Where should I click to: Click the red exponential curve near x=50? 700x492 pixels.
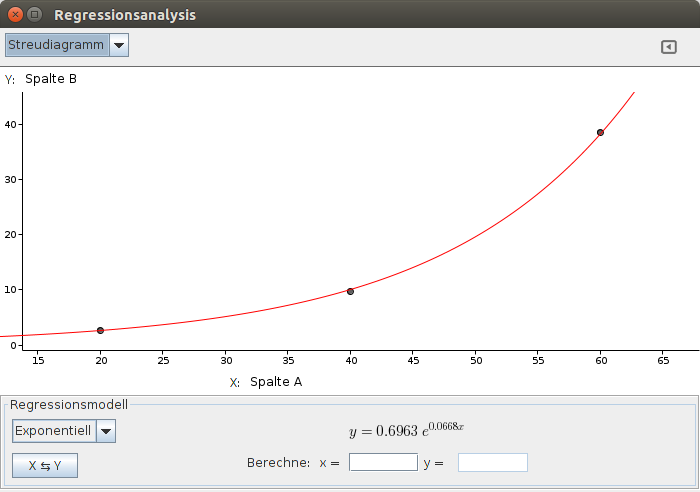tap(476, 236)
